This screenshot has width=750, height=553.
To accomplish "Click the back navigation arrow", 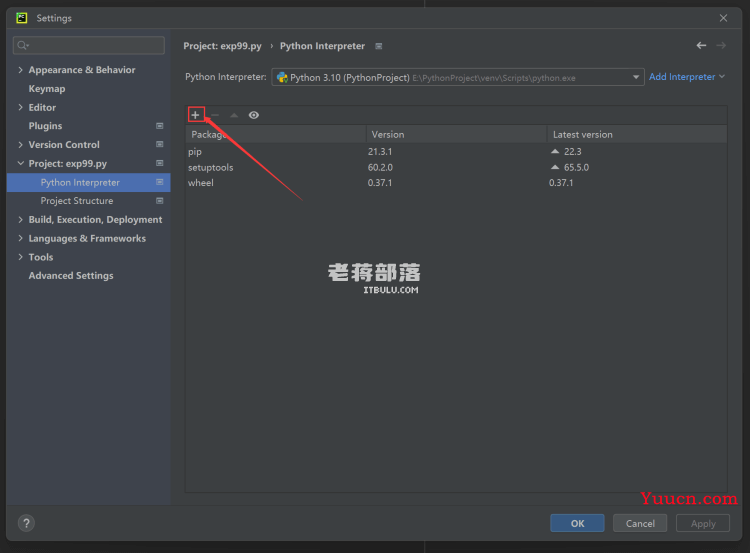I will (x=701, y=45).
